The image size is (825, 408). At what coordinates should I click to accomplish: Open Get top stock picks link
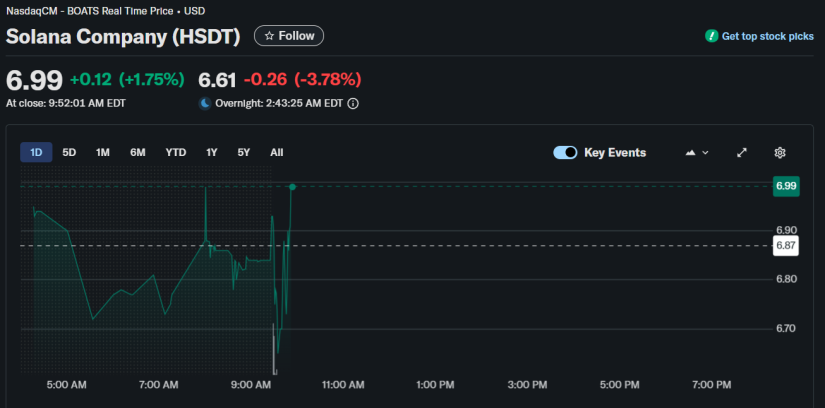pyautogui.click(x=767, y=36)
